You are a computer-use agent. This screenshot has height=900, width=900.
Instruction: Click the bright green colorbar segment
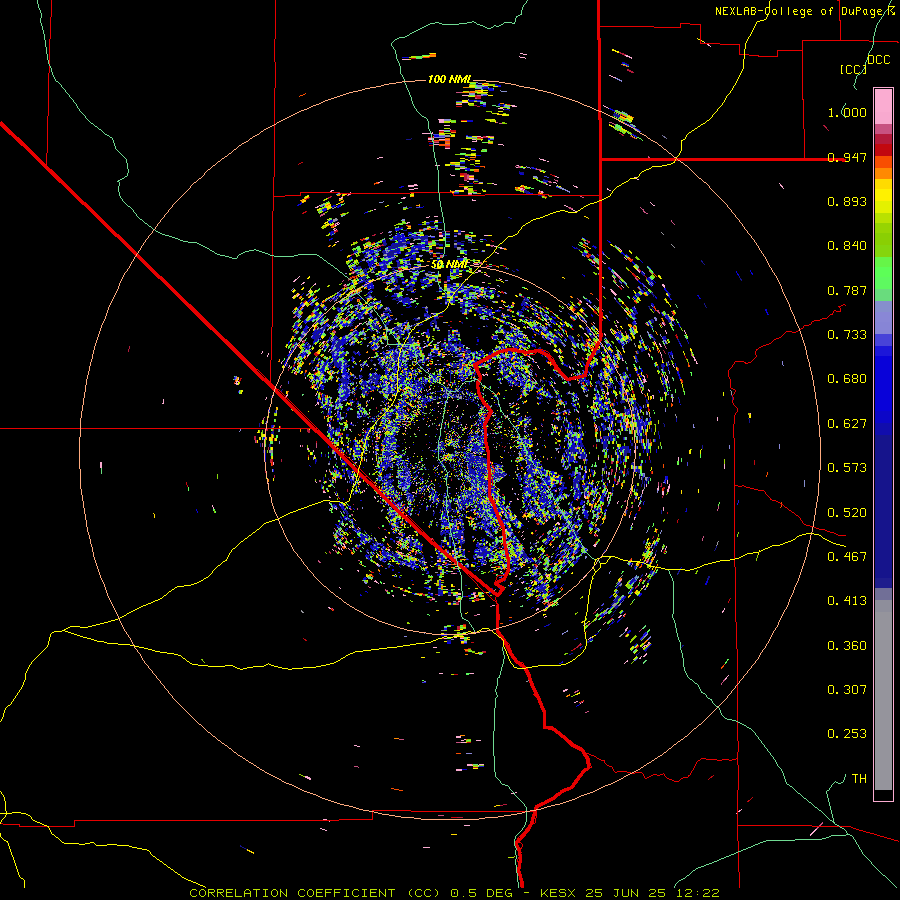click(883, 273)
